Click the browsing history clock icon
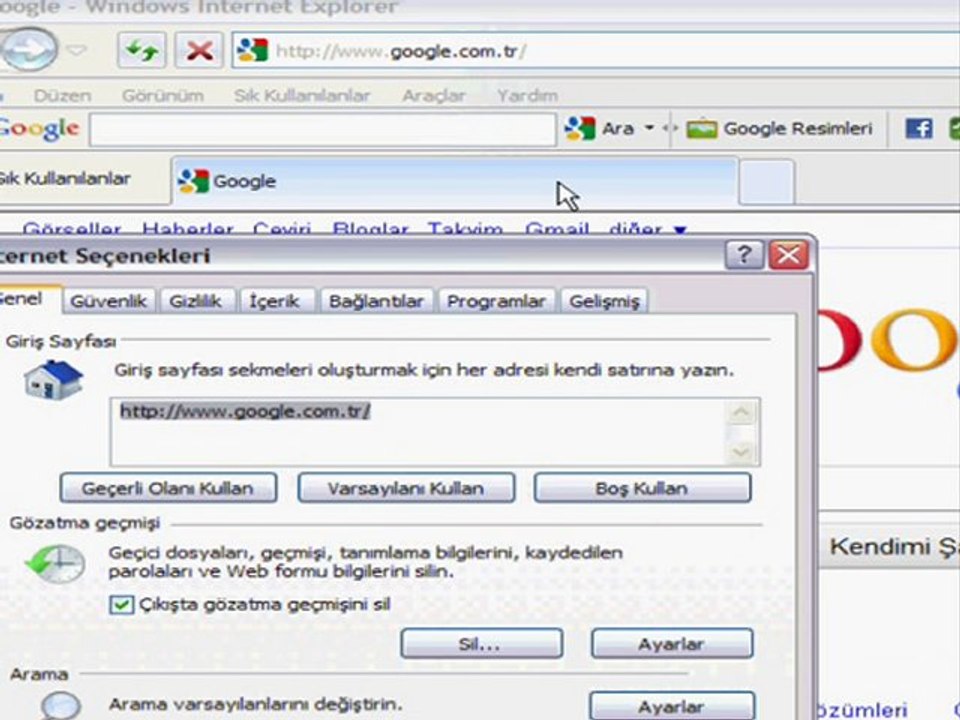Image resolution: width=960 pixels, height=720 pixels. (55, 563)
